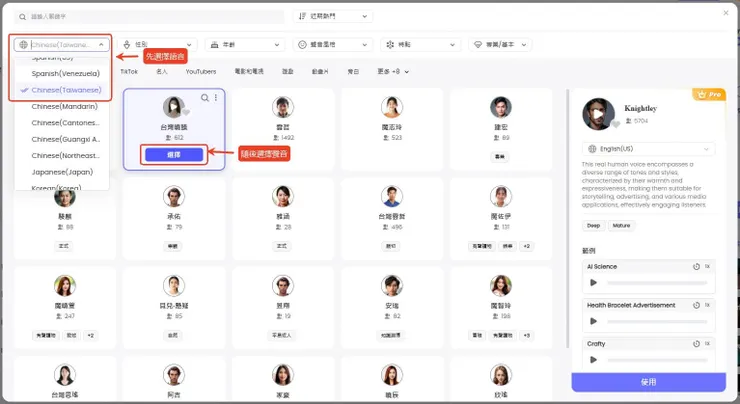Image resolution: width=740 pixels, height=404 pixels.
Task: Click the diamond Pro/Basic filter icon
Action: [x=478, y=44]
